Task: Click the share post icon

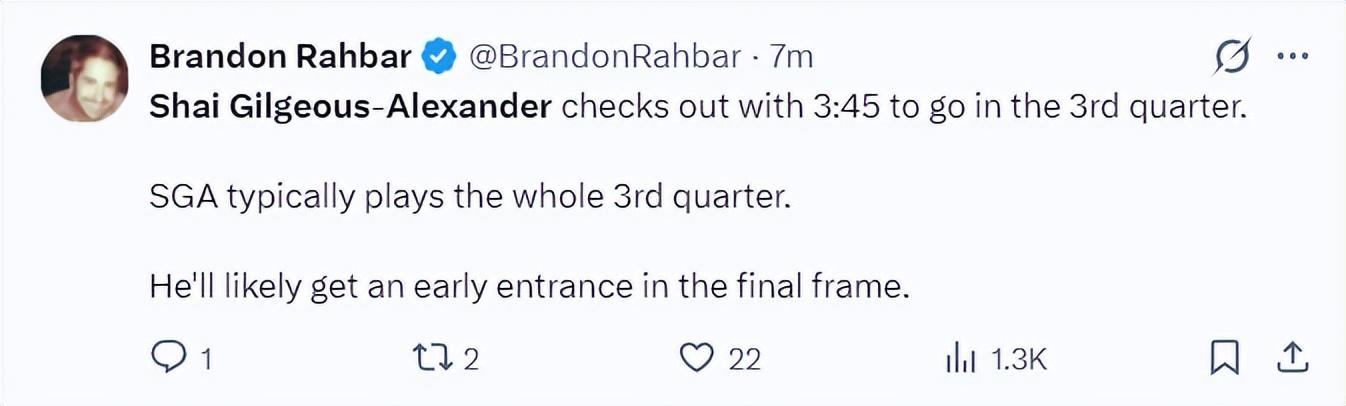Action: (1290, 357)
